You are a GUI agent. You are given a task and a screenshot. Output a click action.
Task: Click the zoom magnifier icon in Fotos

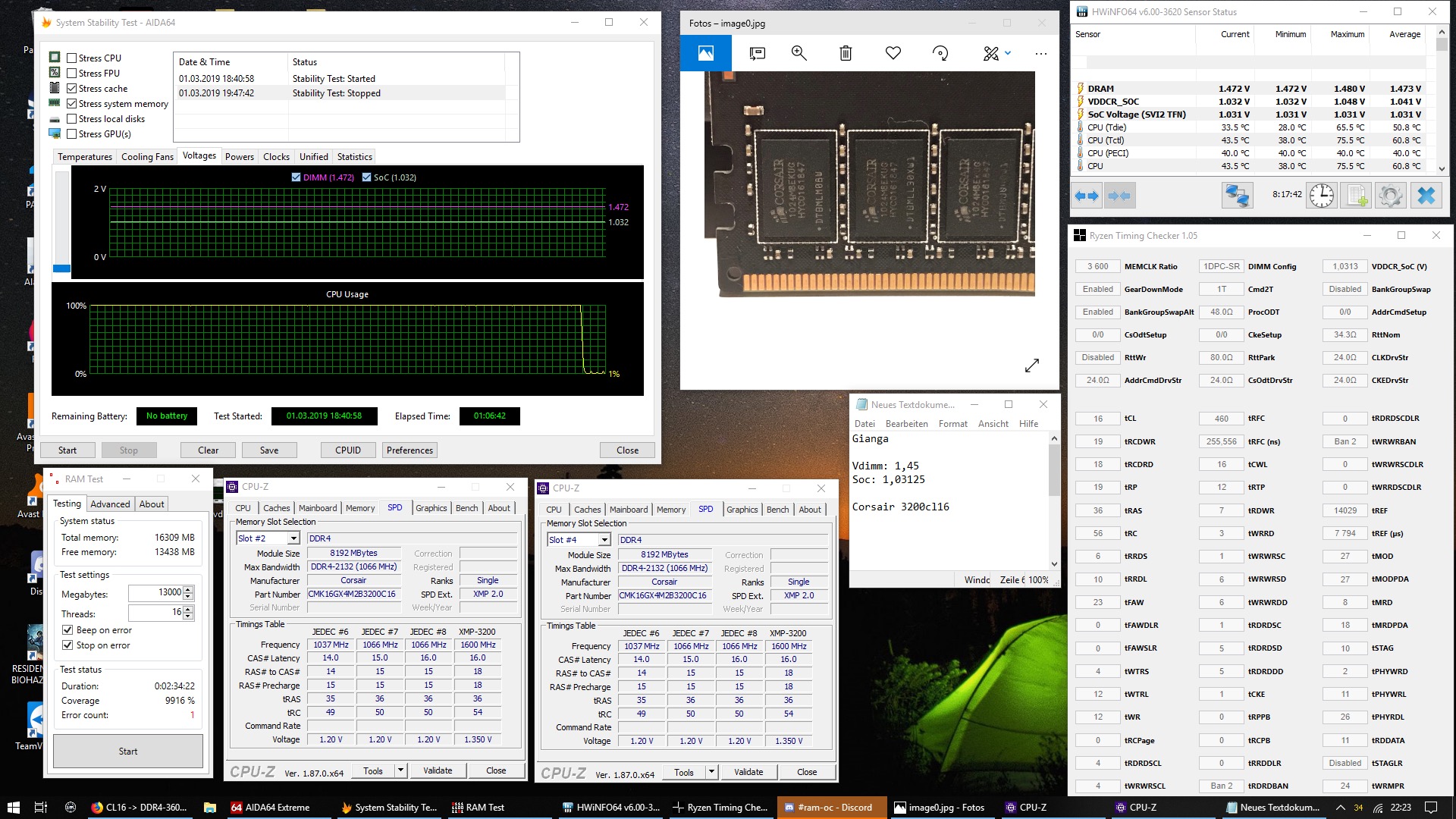click(799, 53)
